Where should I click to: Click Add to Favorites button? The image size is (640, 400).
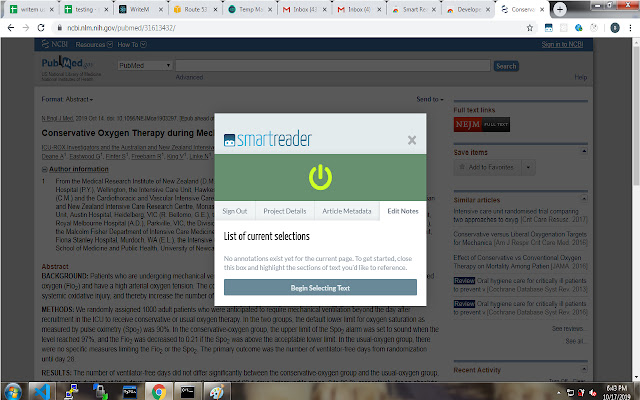click(x=487, y=167)
